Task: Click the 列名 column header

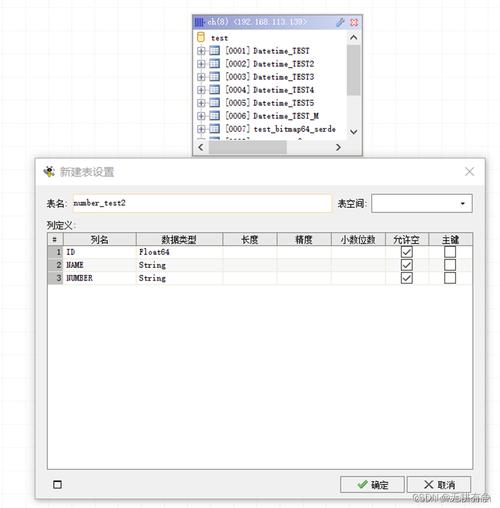Action: click(x=100, y=239)
